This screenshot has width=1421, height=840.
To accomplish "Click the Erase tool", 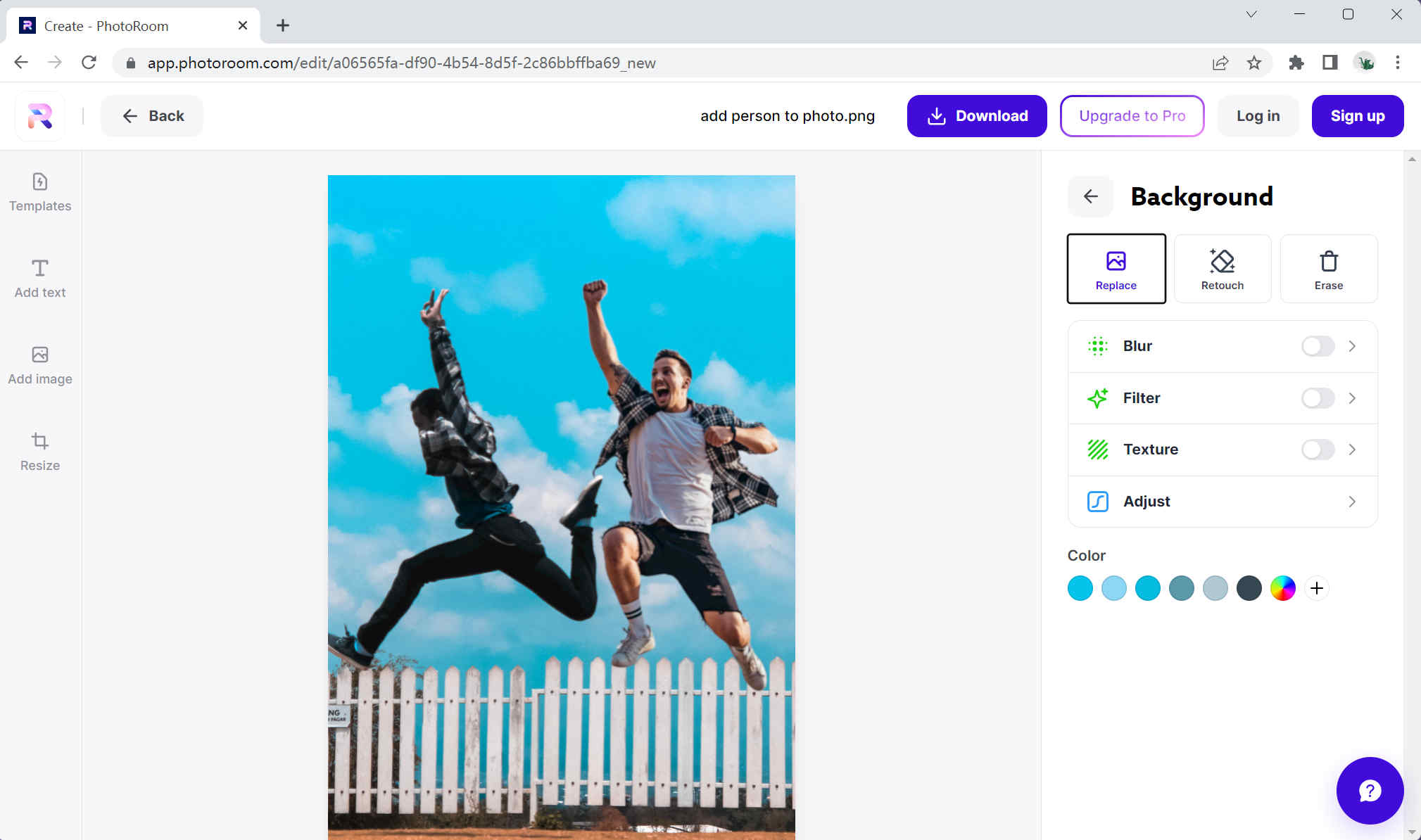I will [1329, 268].
